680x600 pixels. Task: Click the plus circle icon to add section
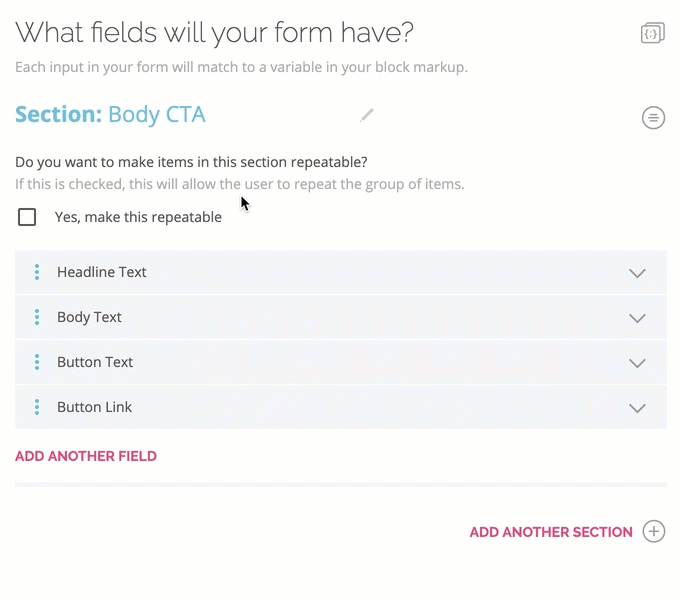point(653,531)
